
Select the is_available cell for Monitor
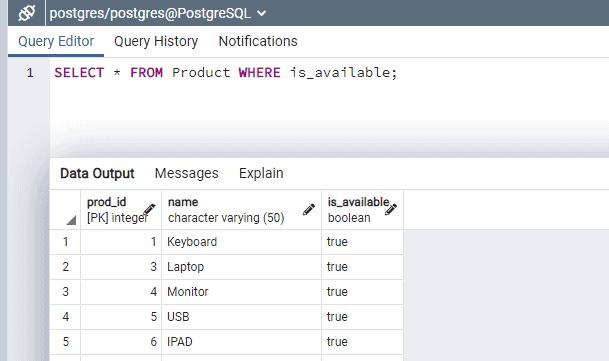point(362,291)
